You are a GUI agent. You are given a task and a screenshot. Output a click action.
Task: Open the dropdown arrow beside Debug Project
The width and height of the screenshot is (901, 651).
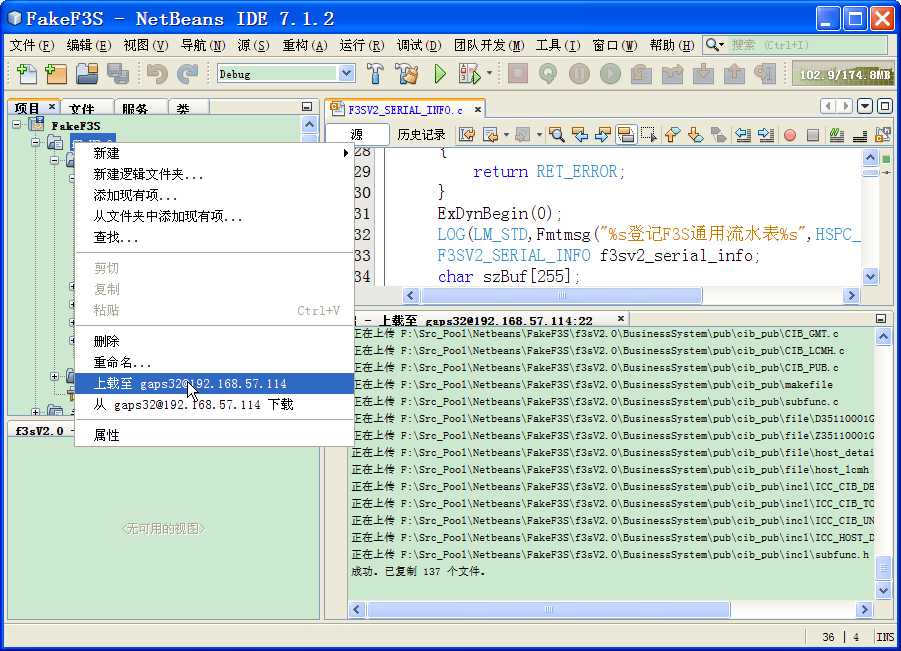[490, 73]
